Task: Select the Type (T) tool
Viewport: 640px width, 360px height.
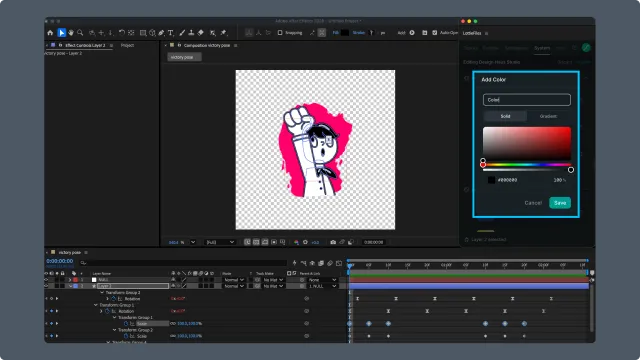Action: tap(171, 33)
